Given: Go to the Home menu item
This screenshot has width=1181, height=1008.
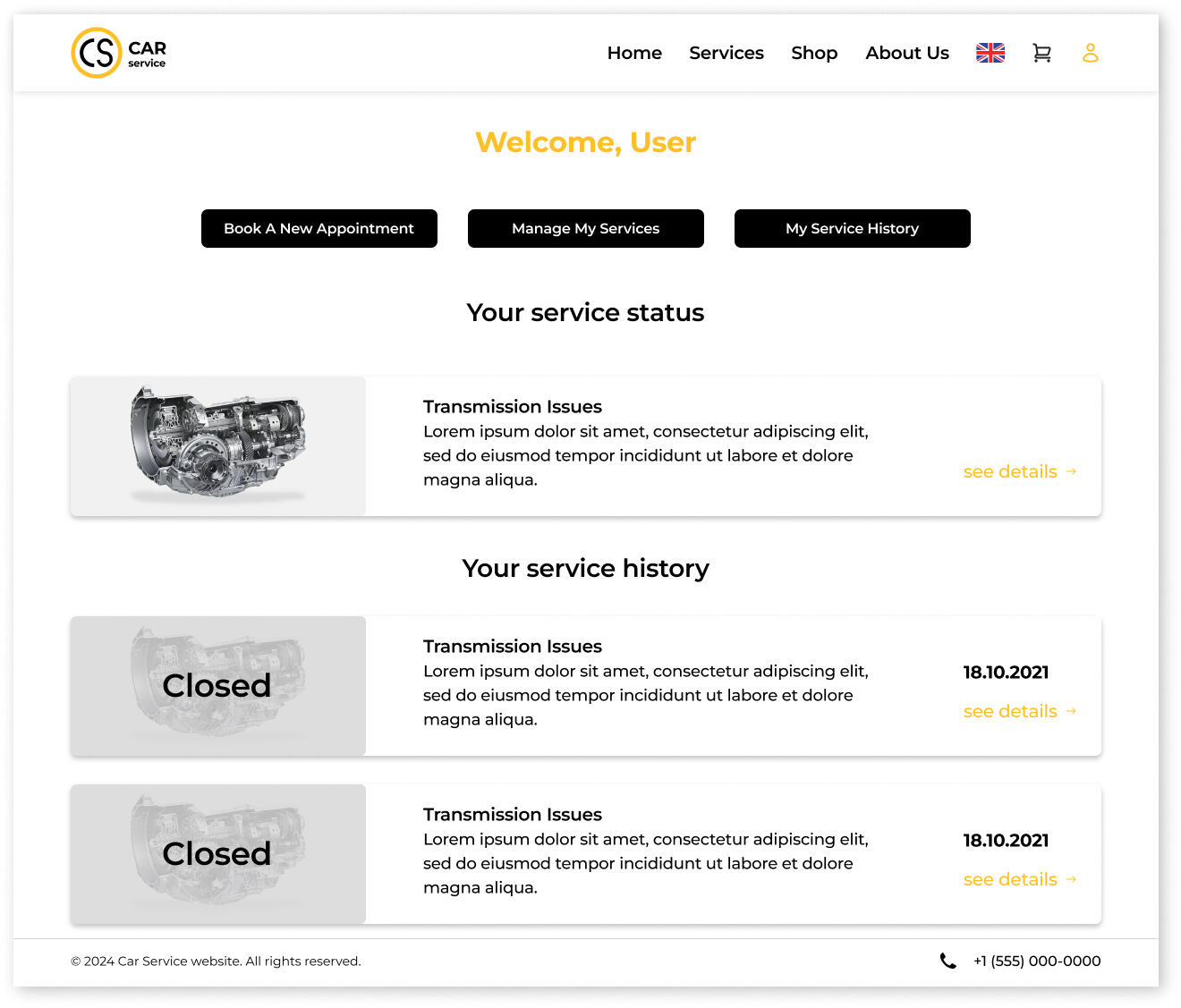Looking at the screenshot, I should (634, 53).
